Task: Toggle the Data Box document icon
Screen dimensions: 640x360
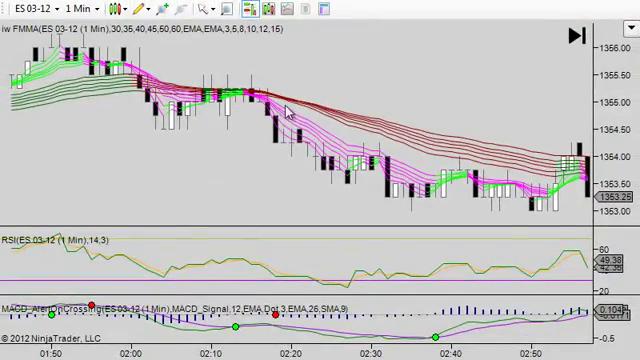Action: (x=305, y=9)
